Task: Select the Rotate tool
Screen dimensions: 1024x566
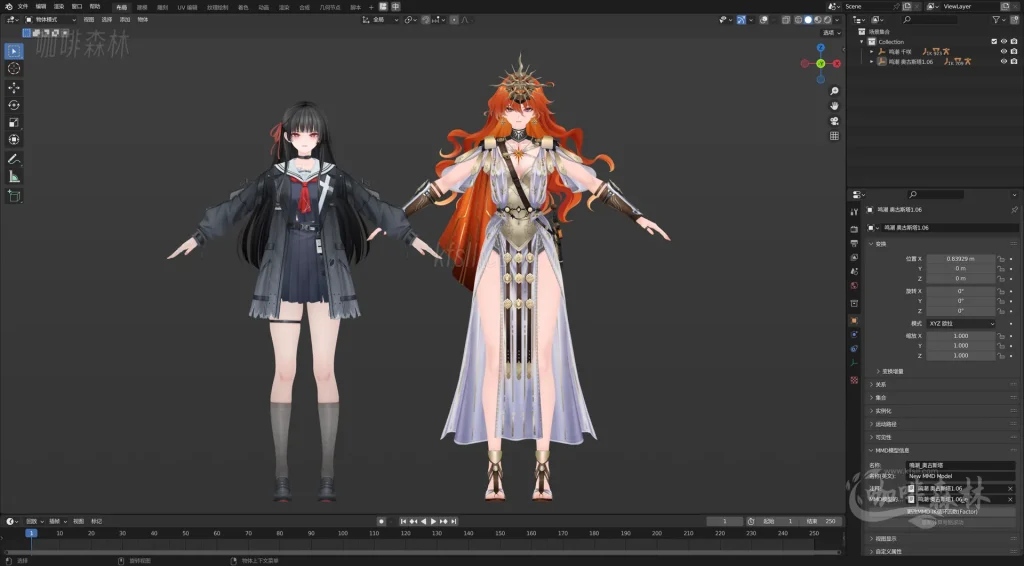Action: 14,105
